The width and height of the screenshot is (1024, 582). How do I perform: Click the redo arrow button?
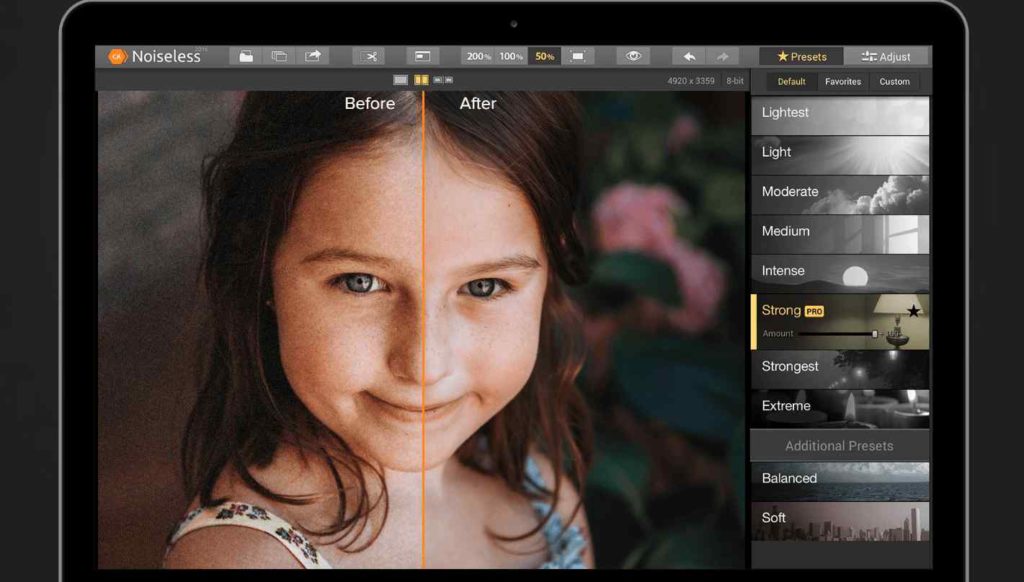722,56
